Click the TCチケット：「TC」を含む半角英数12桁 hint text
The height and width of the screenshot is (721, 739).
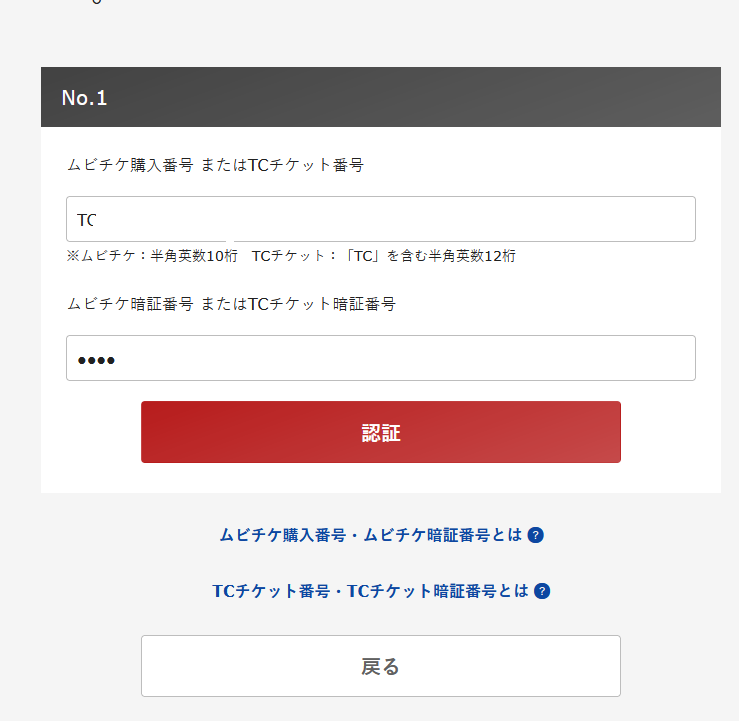384,256
